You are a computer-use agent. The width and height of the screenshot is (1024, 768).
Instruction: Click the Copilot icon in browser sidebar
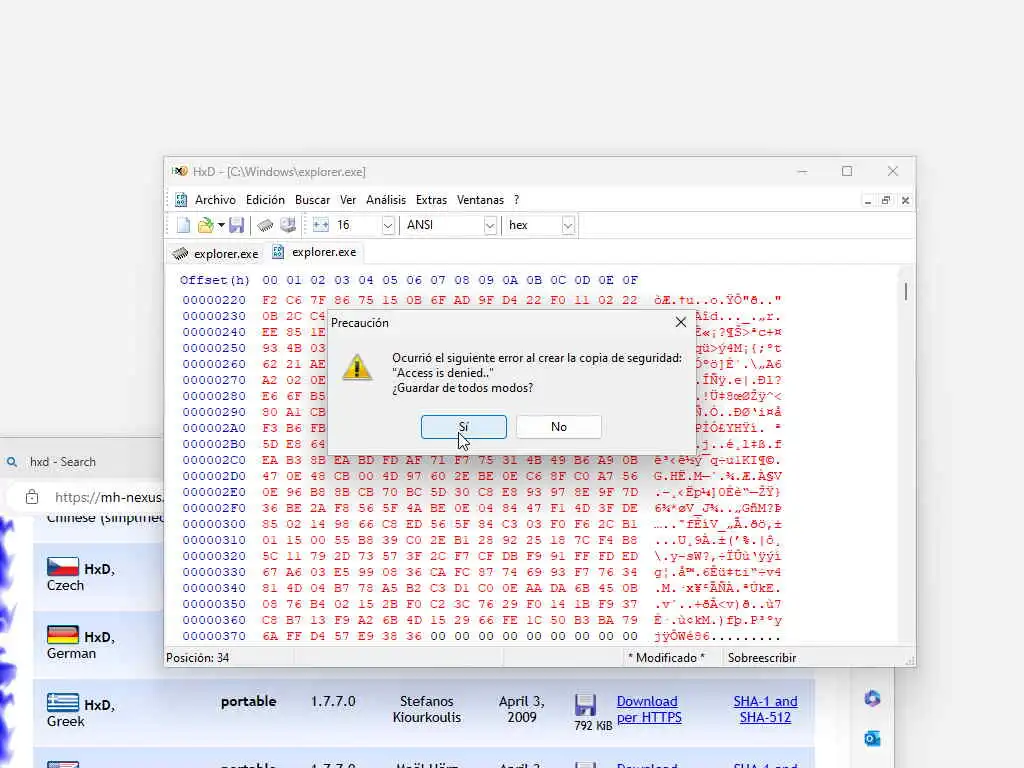coord(872,698)
